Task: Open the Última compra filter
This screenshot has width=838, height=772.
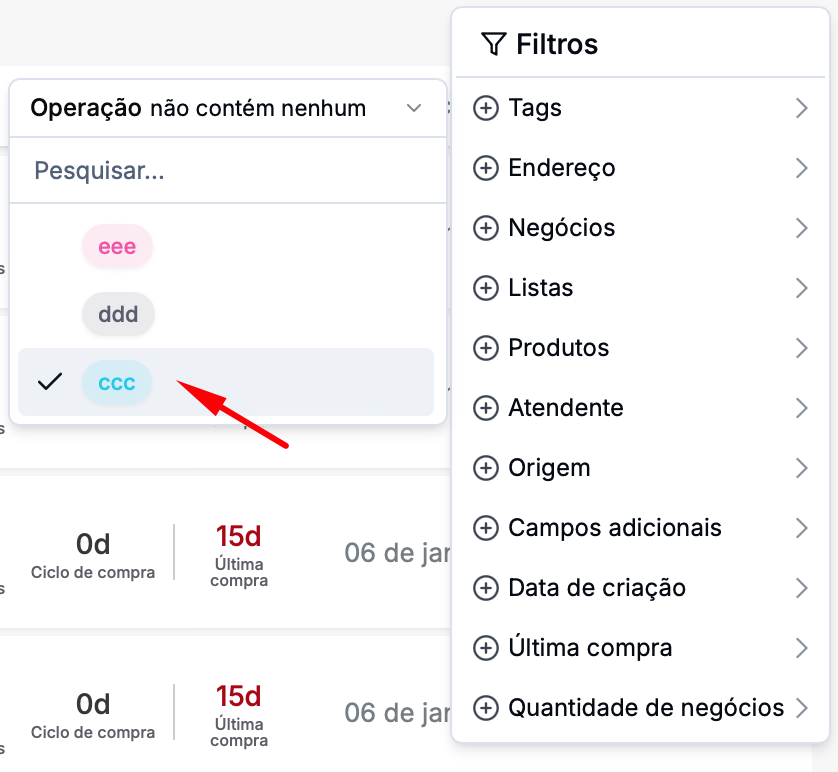Action: (590, 648)
